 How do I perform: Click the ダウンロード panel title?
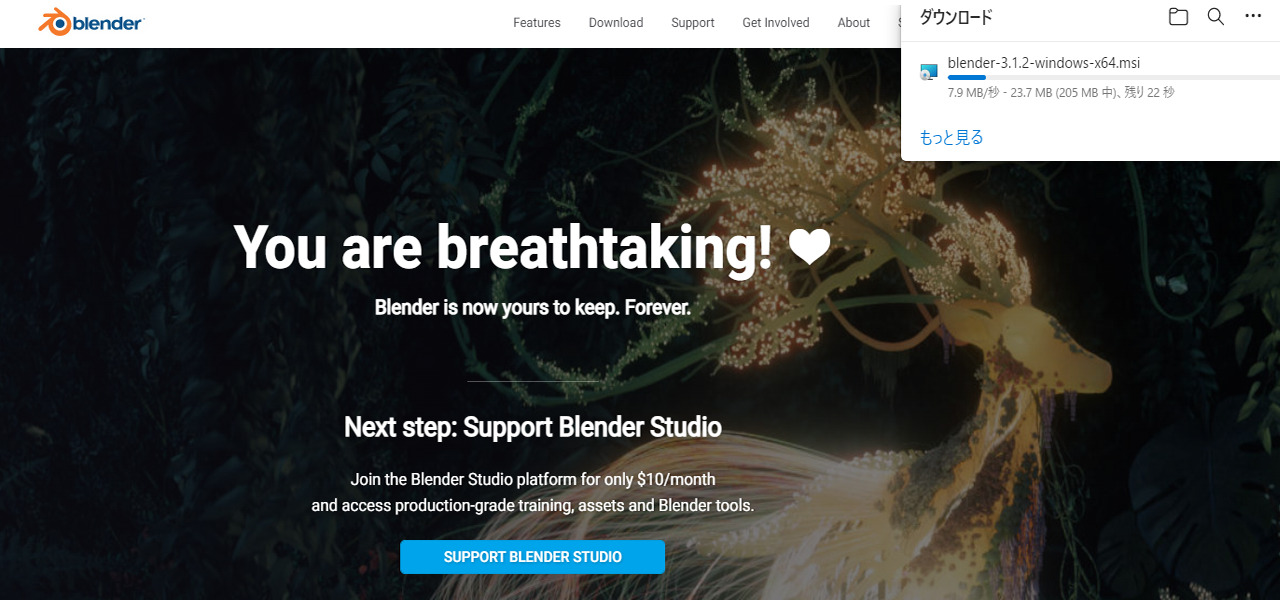point(955,18)
